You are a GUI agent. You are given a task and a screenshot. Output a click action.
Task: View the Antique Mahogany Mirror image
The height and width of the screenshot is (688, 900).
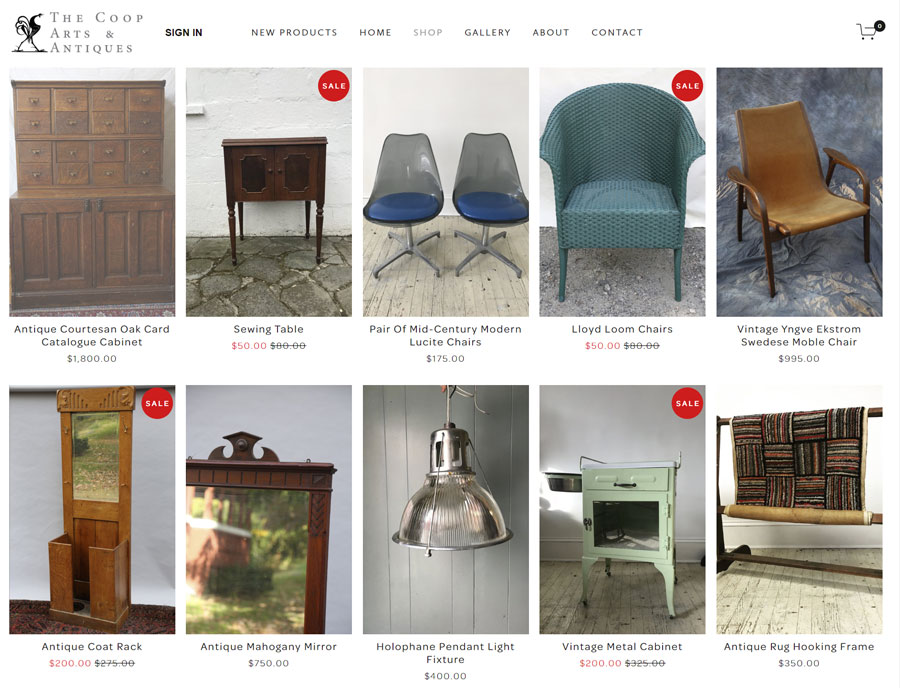pos(269,510)
